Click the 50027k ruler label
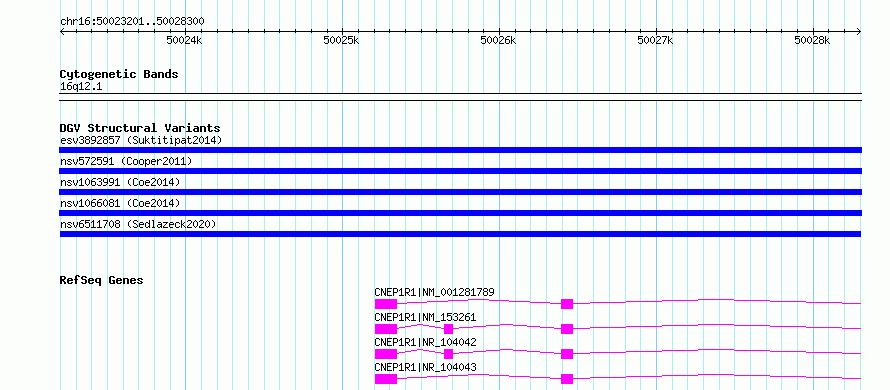The width and height of the screenshot is (890, 390). pyautogui.click(x=655, y=40)
